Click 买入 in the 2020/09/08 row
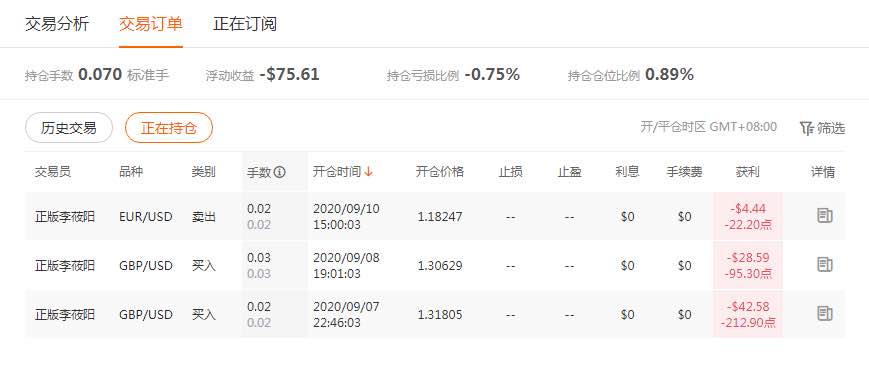Screen dimensions: 869x388 pos(203,266)
